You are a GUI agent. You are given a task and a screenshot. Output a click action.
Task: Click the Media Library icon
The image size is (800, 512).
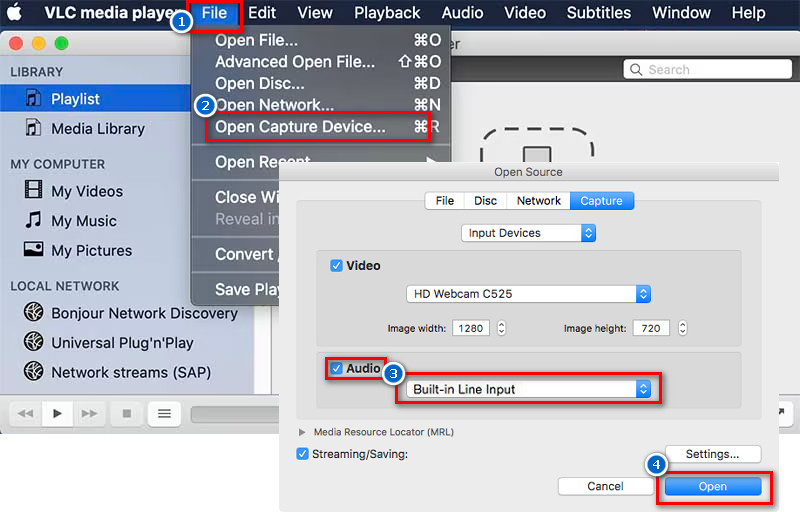(x=33, y=127)
